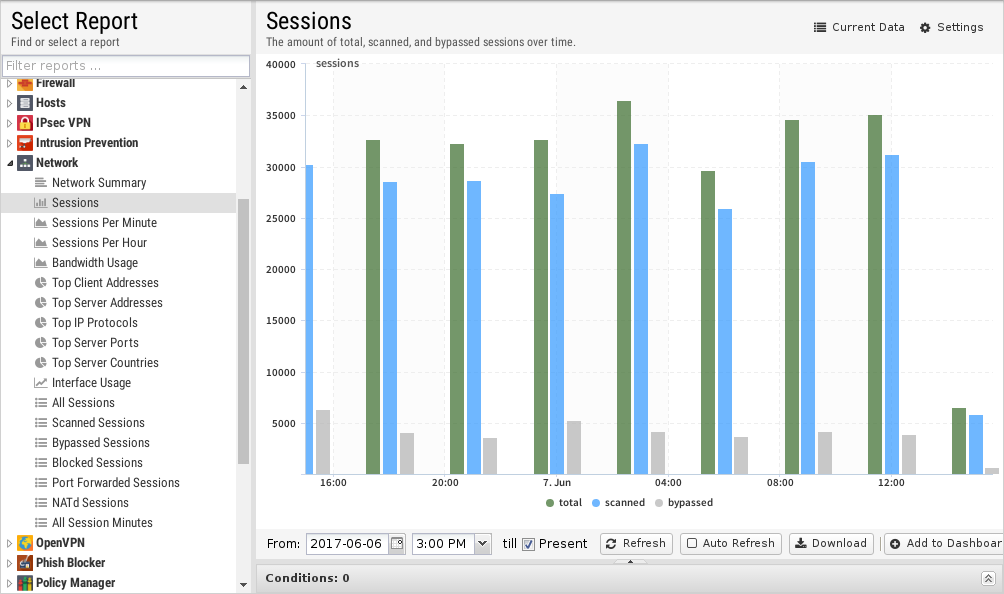Toggle the scanned series in legend
Viewport: 1004px width, 594px height.
tap(618, 503)
